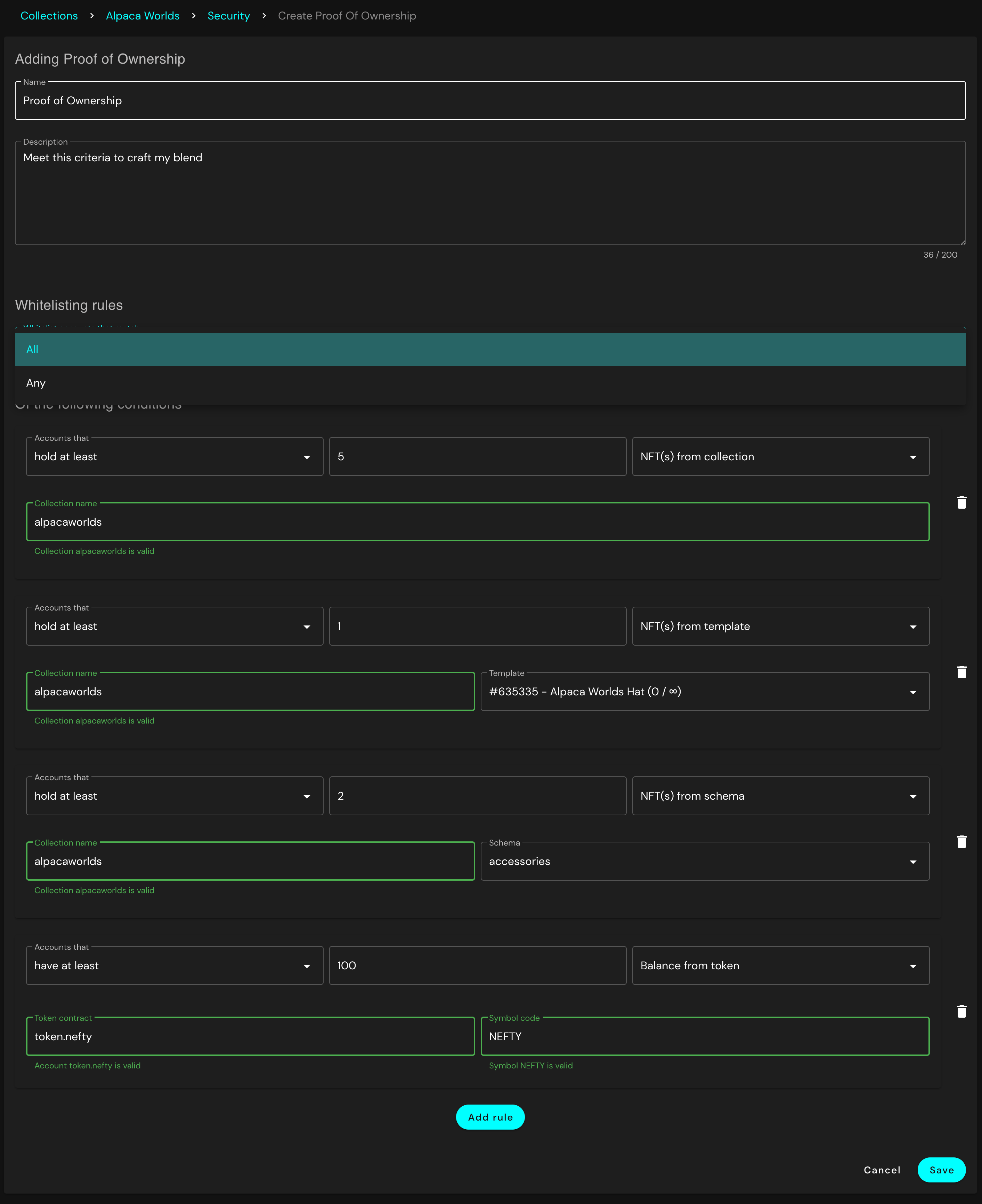Navigate to the Security breadcrumb
This screenshot has width=982, height=1204.
click(228, 16)
